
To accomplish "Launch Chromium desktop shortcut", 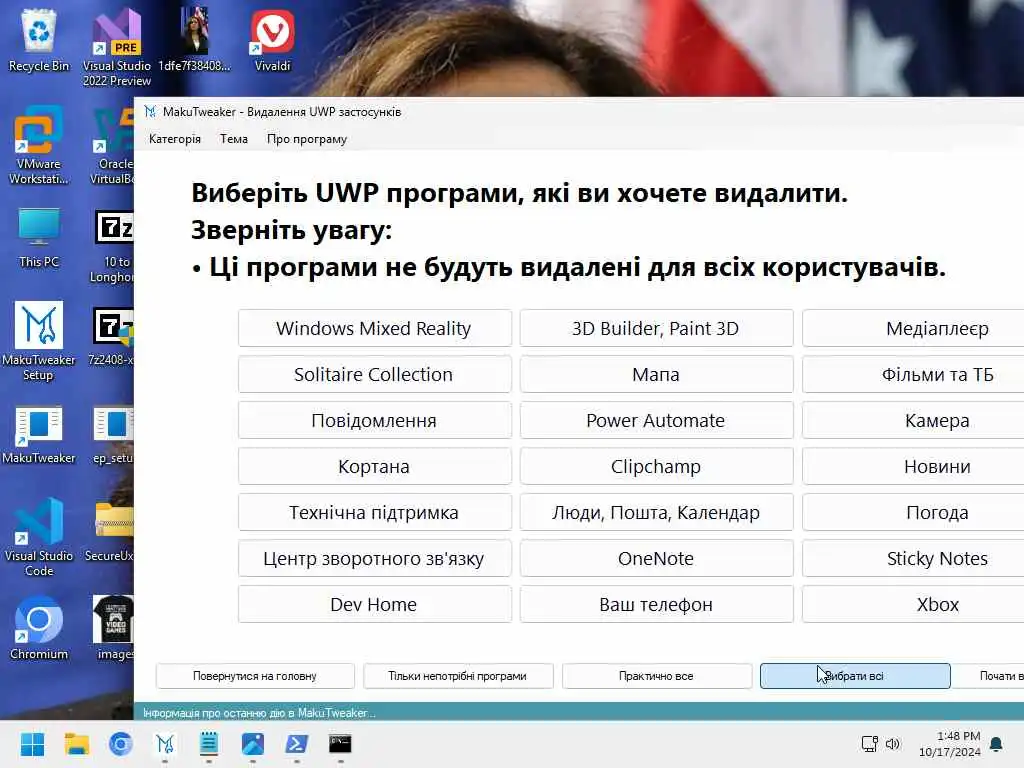I will click(39, 628).
